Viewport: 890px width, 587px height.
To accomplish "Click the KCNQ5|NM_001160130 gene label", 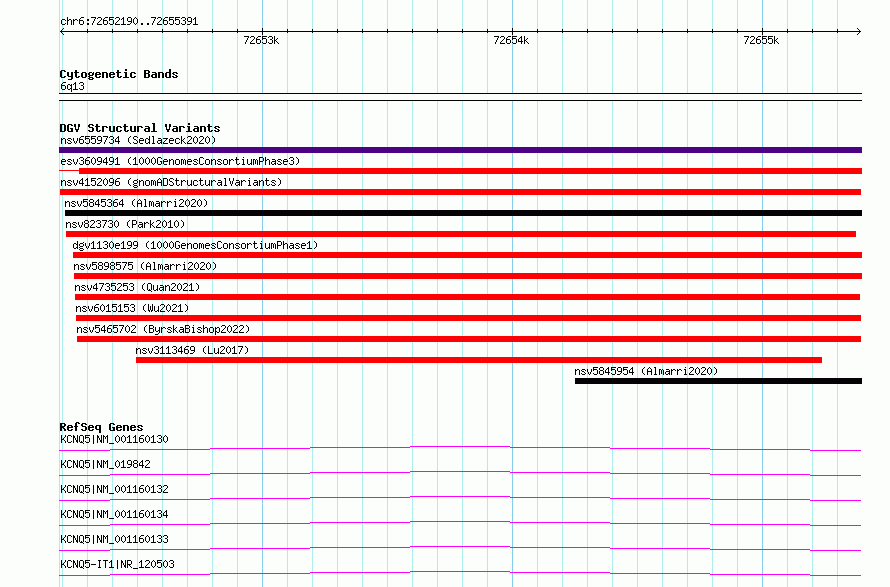I will coord(114,439).
